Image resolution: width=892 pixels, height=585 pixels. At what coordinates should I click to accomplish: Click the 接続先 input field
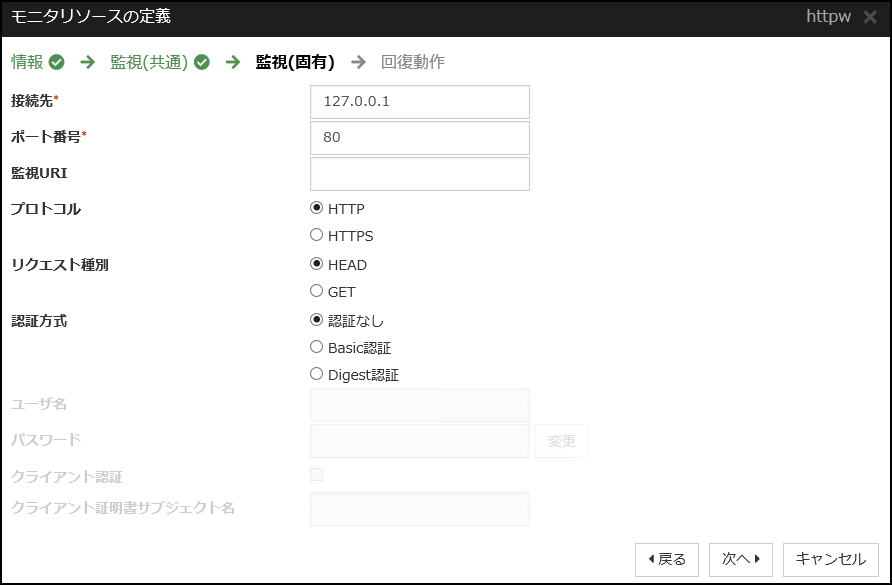(420, 102)
